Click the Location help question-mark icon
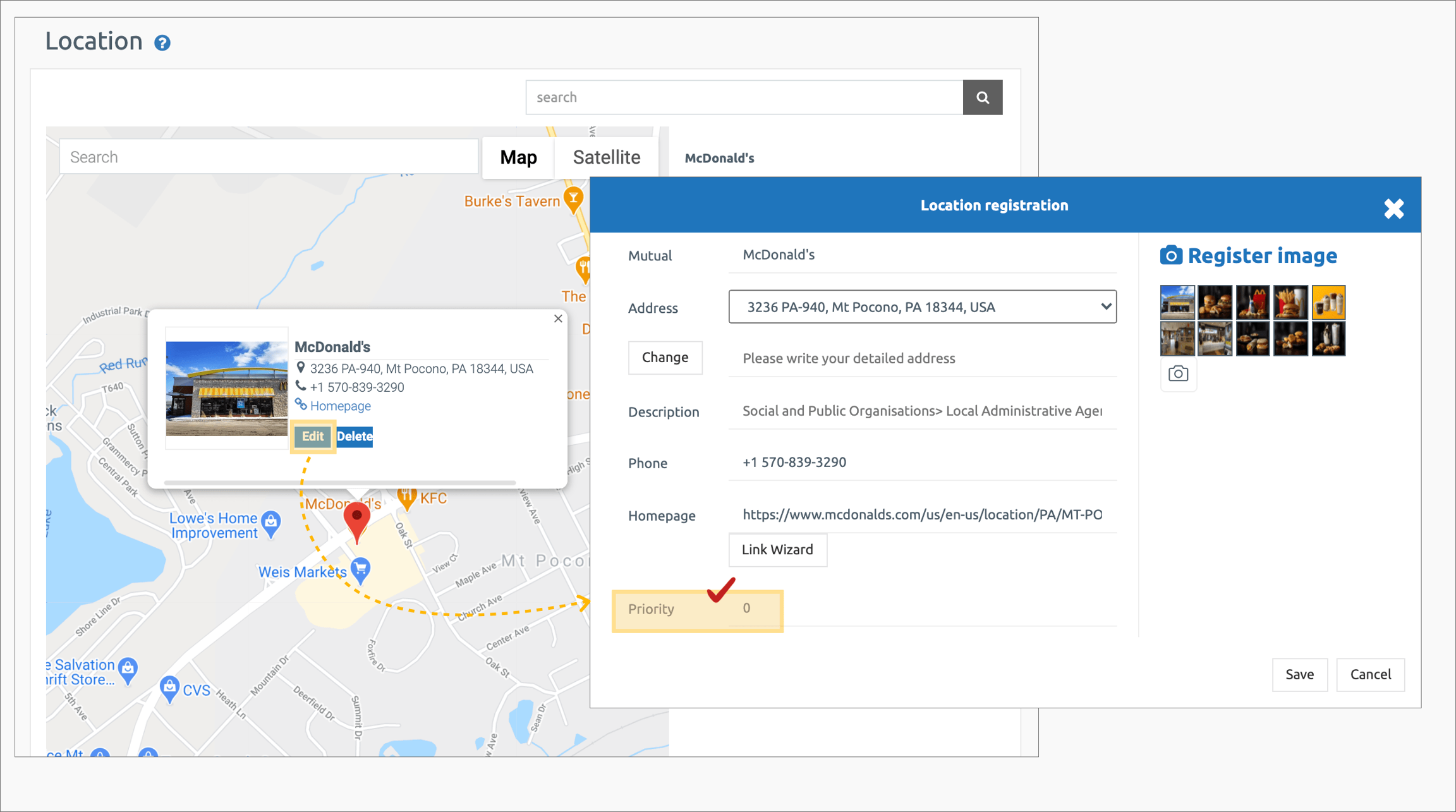This screenshot has width=1456, height=812. click(x=162, y=43)
